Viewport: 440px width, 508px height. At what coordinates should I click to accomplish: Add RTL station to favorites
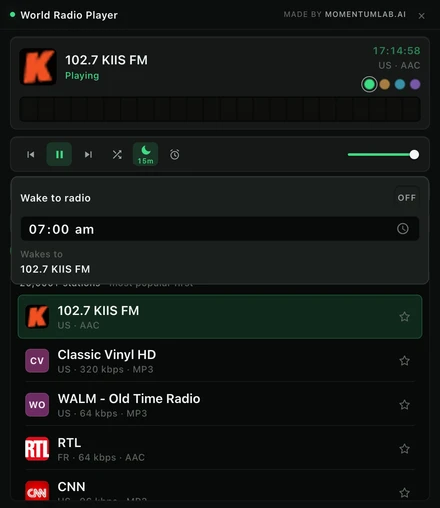pyautogui.click(x=404, y=449)
